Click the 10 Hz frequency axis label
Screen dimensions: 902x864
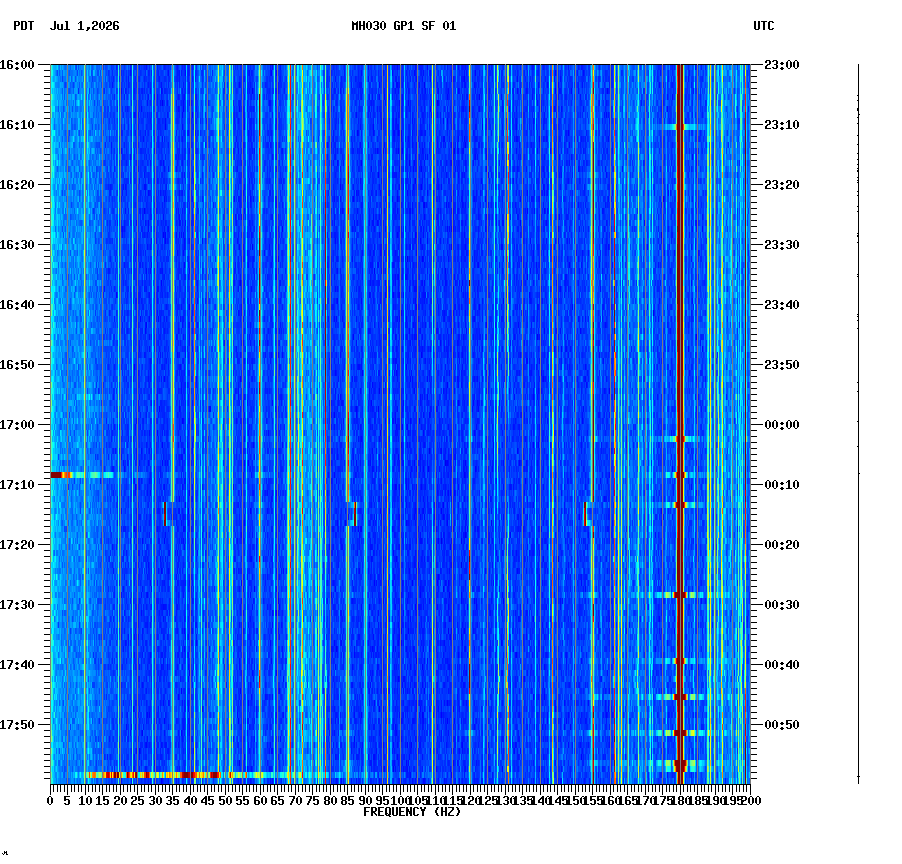click(x=85, y=801)
